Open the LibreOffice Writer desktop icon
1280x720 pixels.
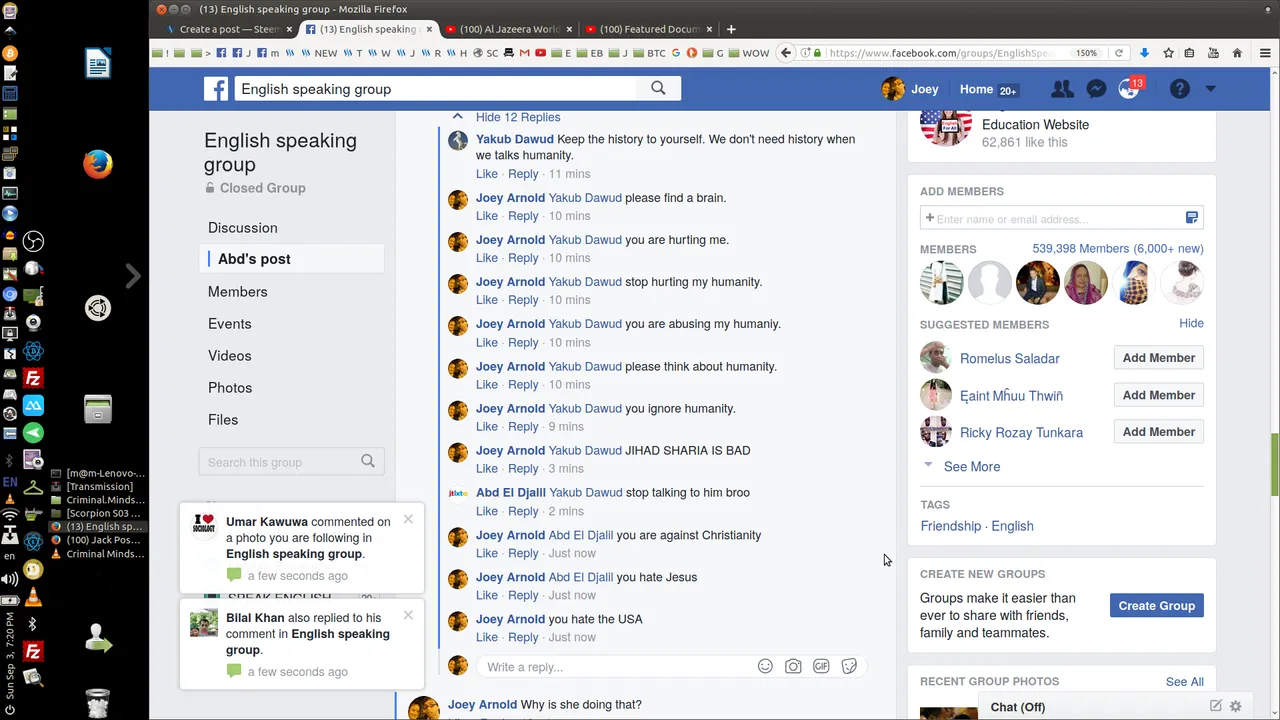tap(98, 64)
